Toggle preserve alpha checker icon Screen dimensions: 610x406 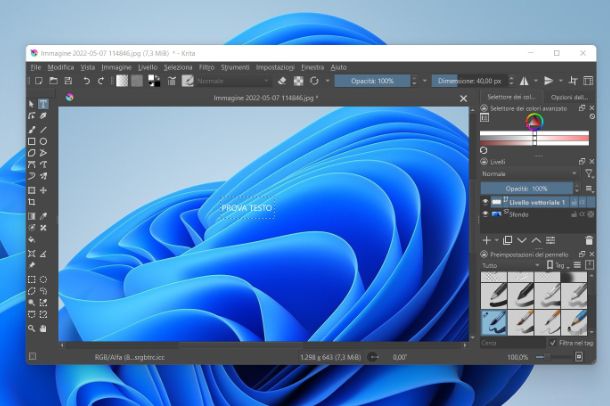(298, 80)
